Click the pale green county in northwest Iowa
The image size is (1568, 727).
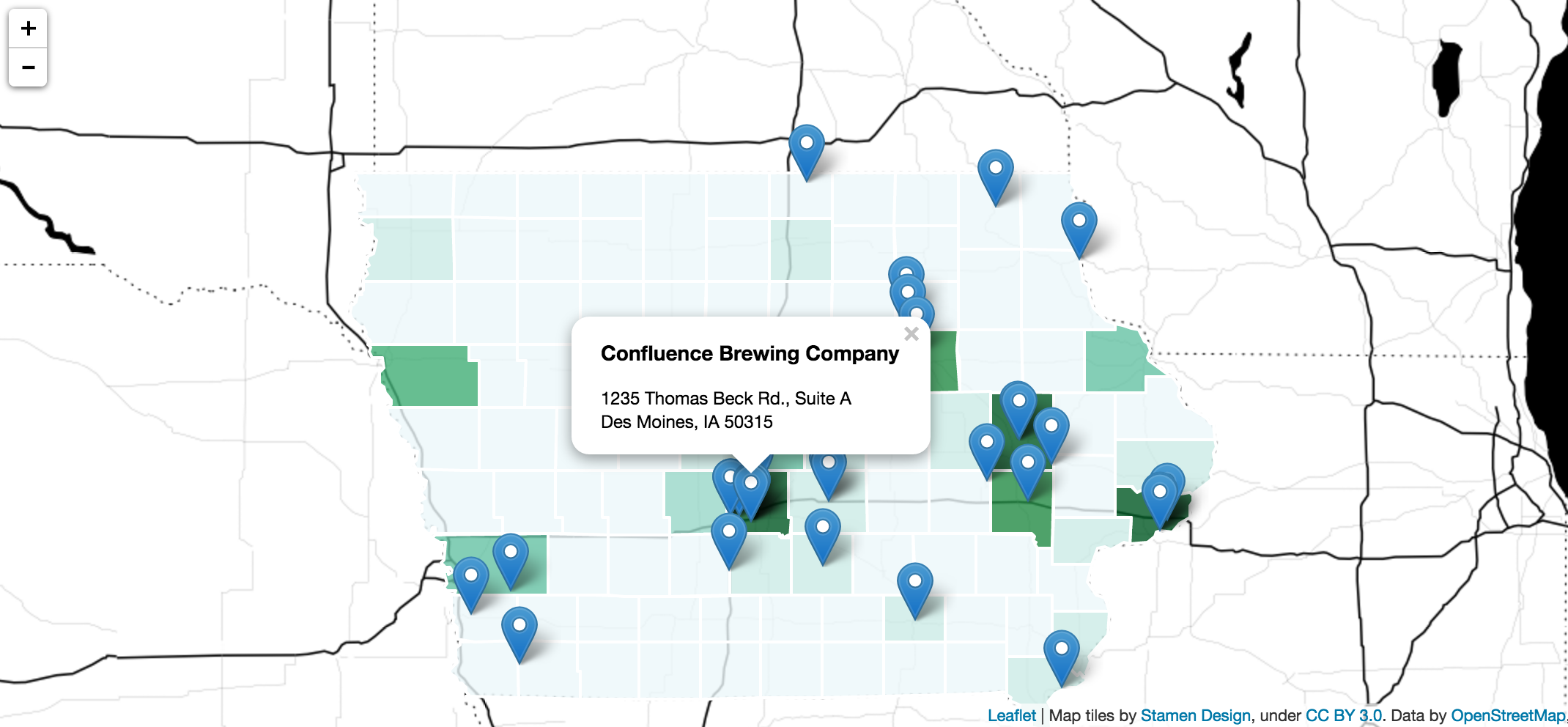click(x=412, y=249)
